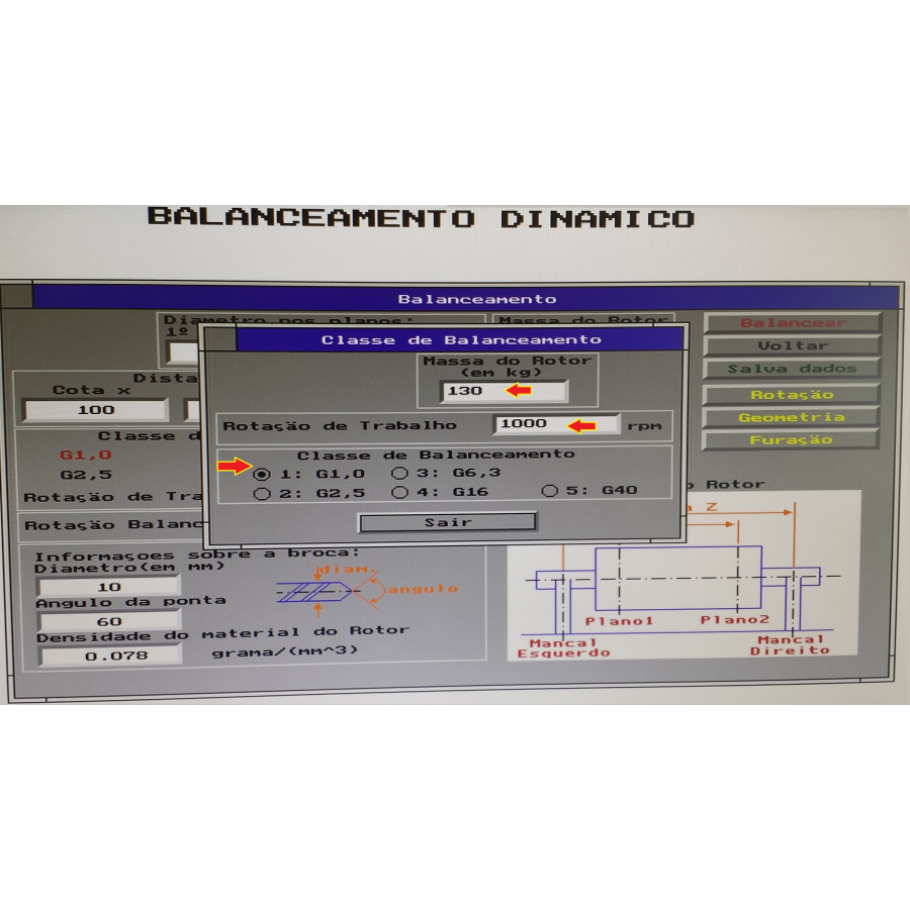Click the Sair button in the dialog
Screen dimensions: 910x910
447,522
